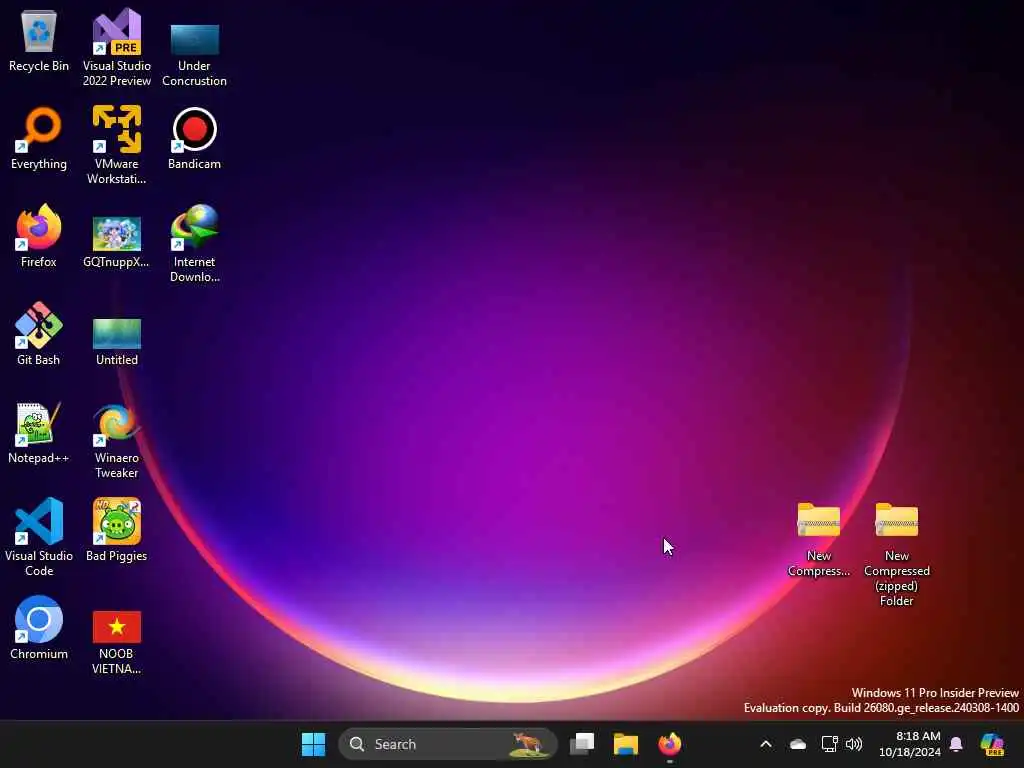Select the Chromium browser shortcut
1024x768 pixels.
coord(39,628)
